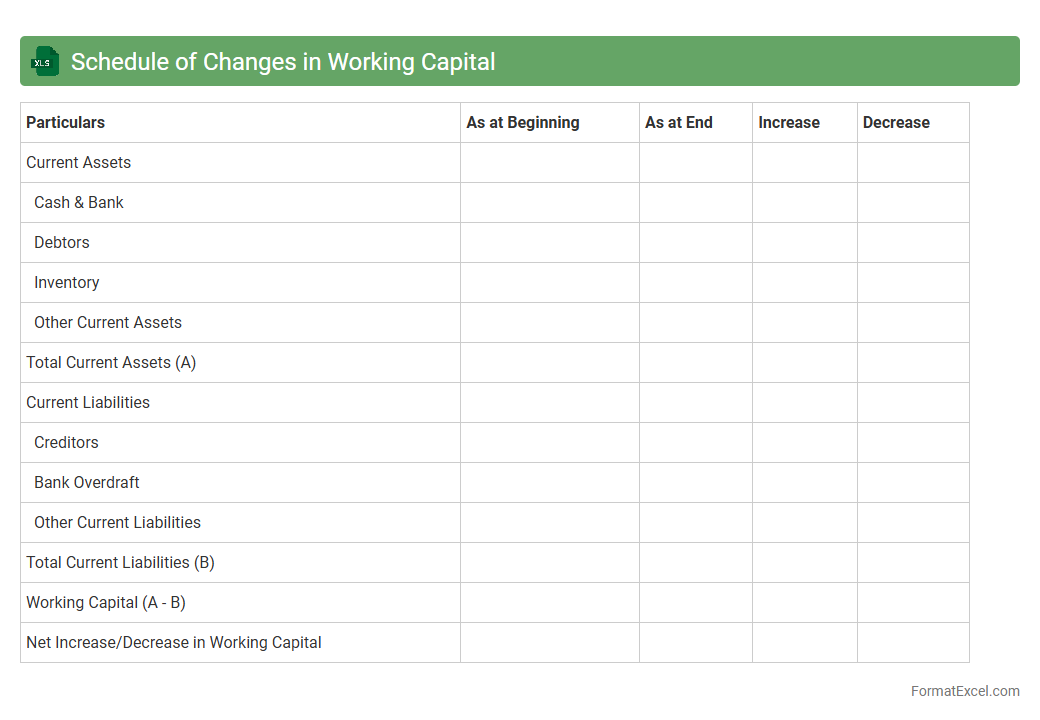Click the Other Current Assets label

[x=108, y=323]
